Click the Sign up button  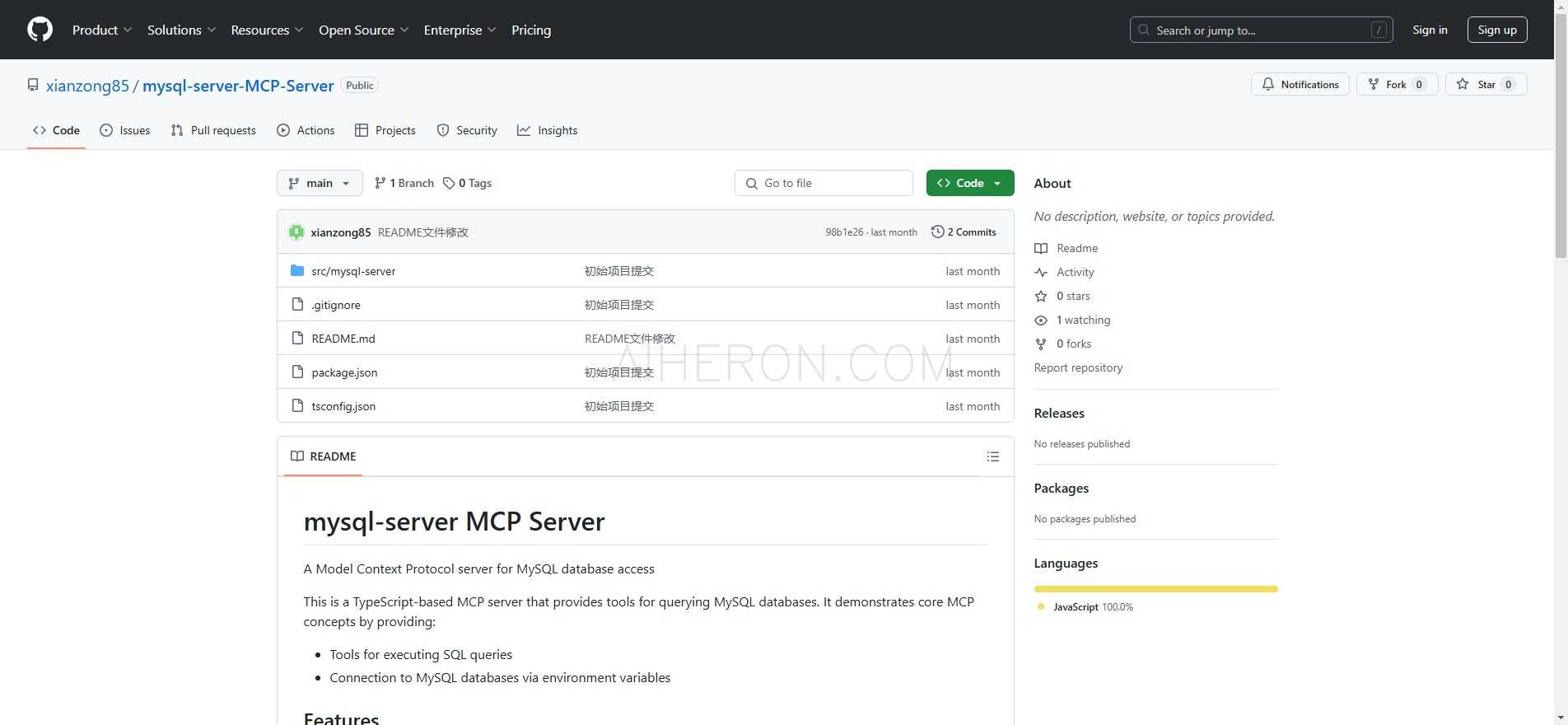tap(1497, 30)
